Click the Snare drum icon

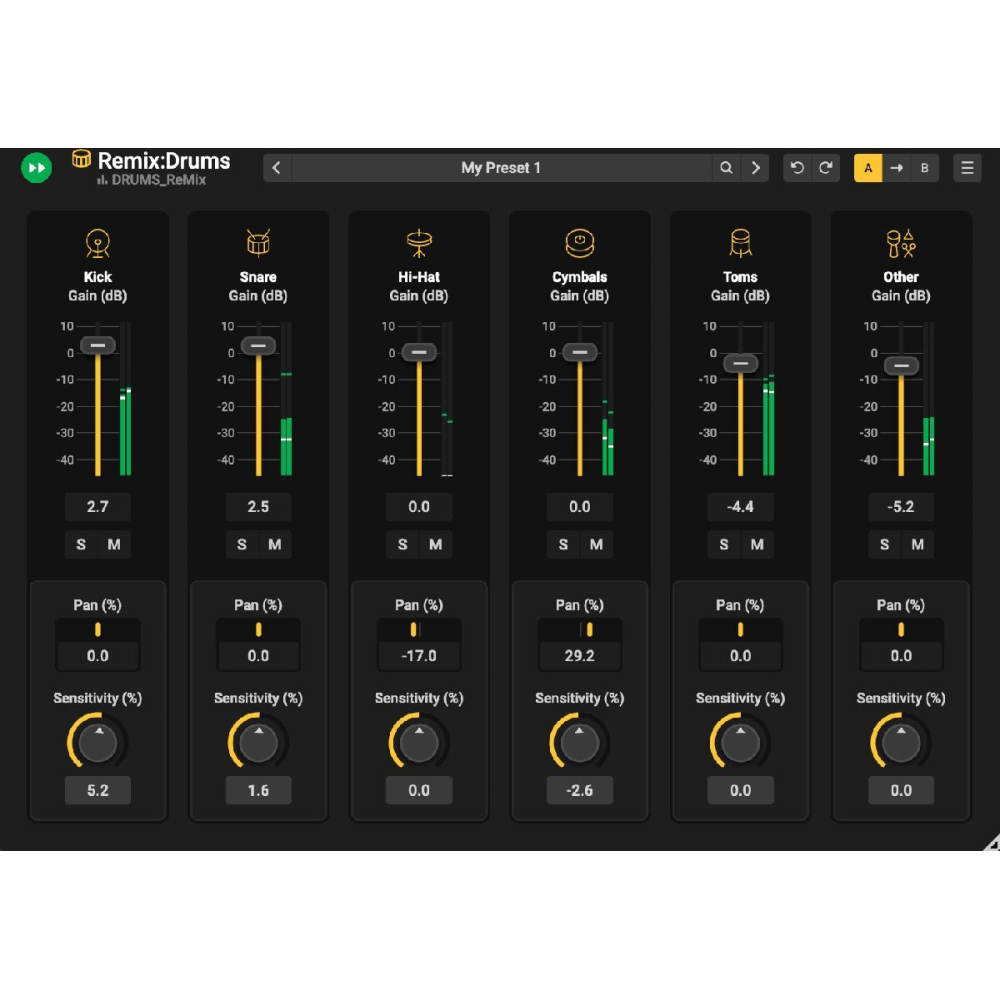coord(258,242)
